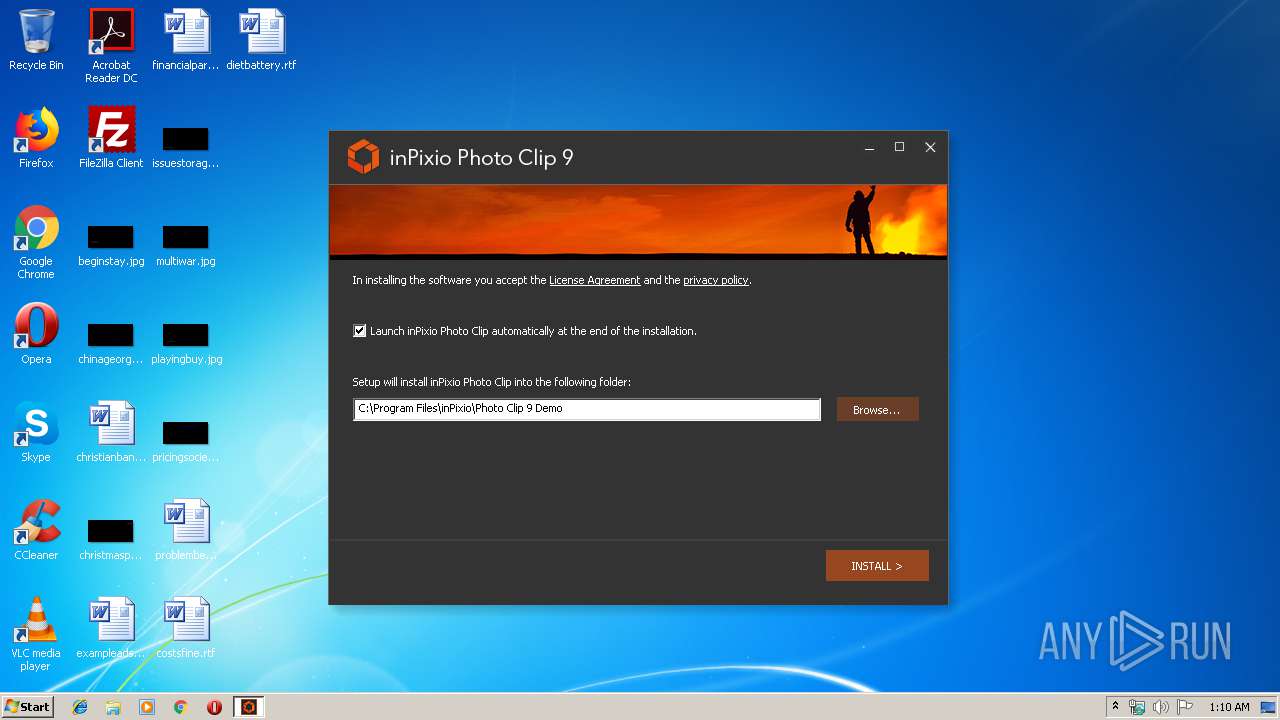Viewport: 1280px width, 720px height.
Task: Close the inPixio Photo Clip installer
Action: click(x=930, y=148)
